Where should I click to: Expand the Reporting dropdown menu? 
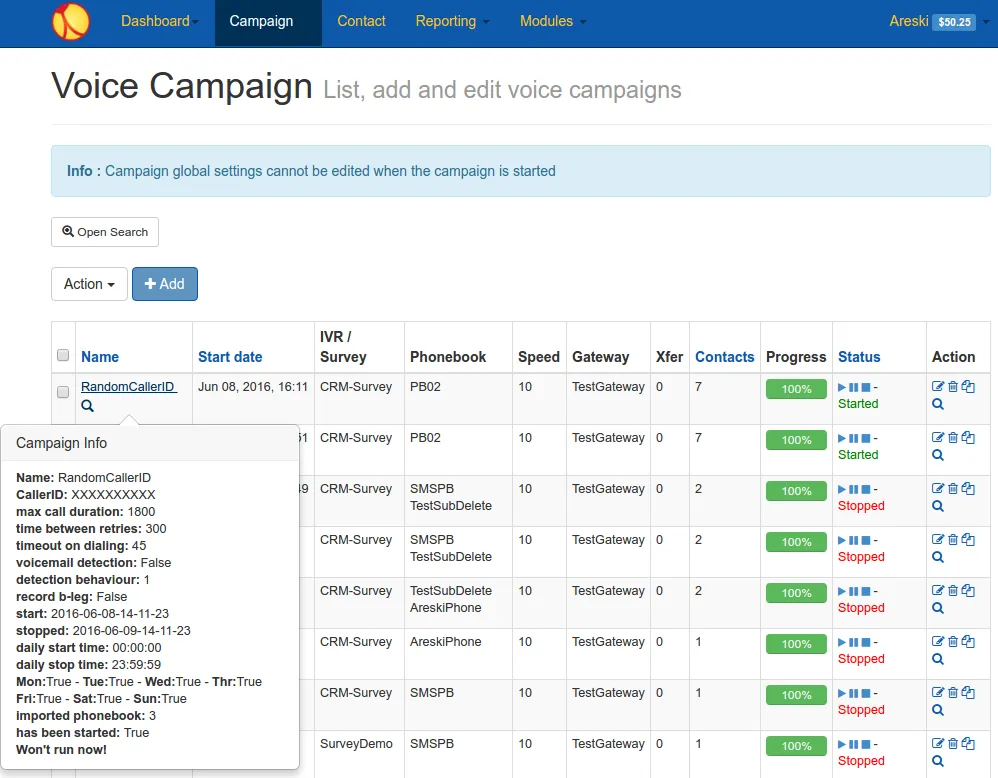coord(452,21)
